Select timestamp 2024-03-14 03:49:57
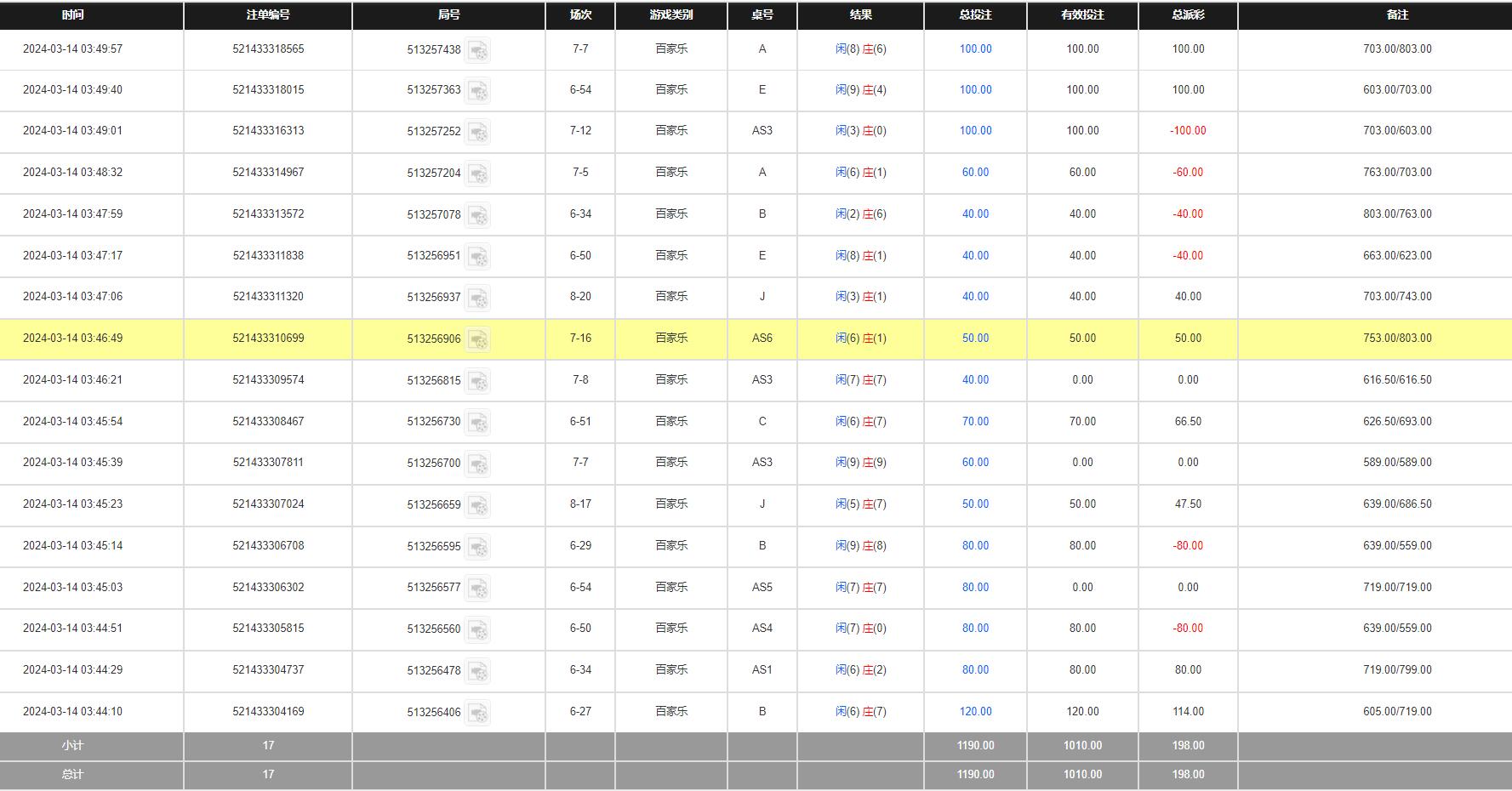The width and height of the screenshot is (1512, 791). coord(72,49)
